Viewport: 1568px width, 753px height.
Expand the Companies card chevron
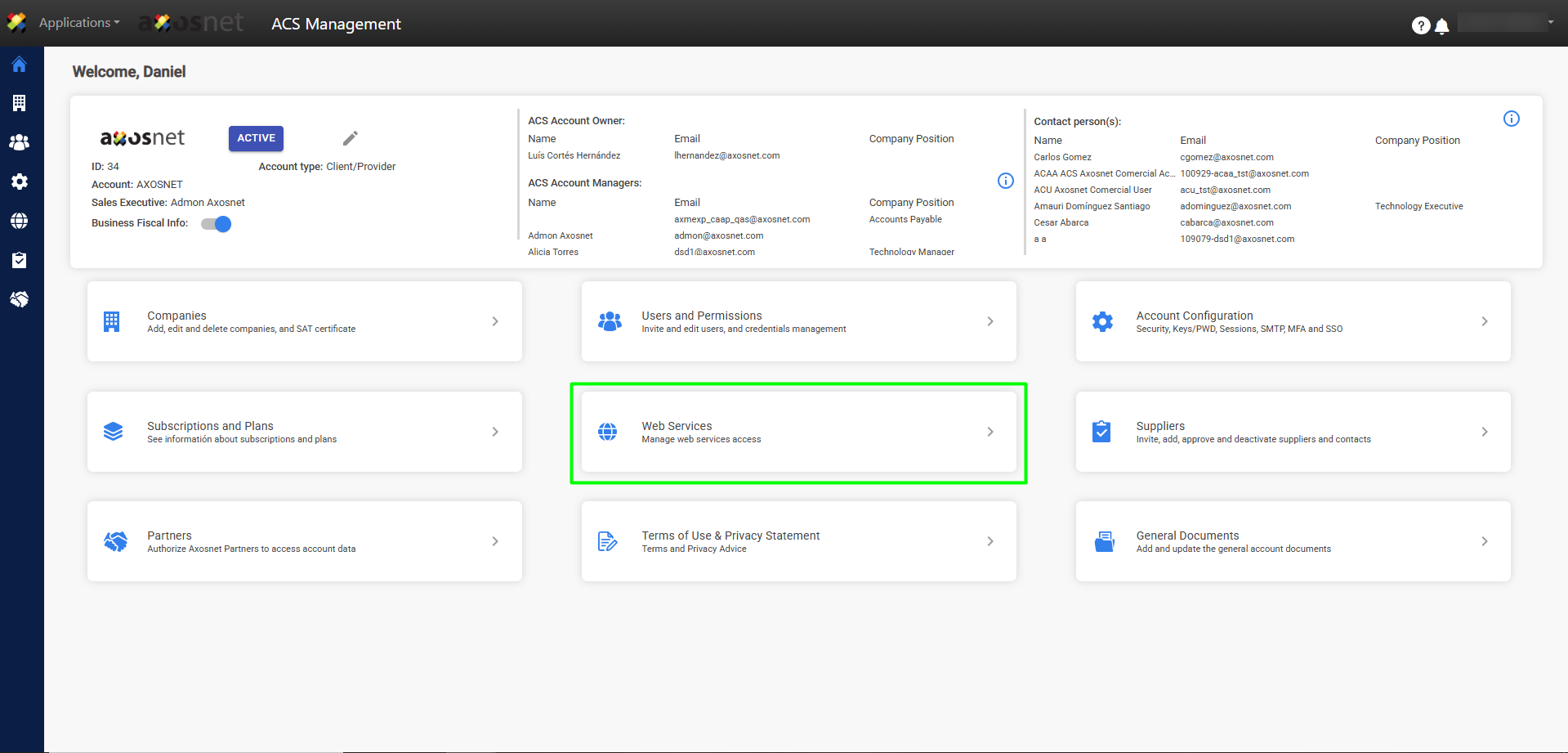coord(495,321)
